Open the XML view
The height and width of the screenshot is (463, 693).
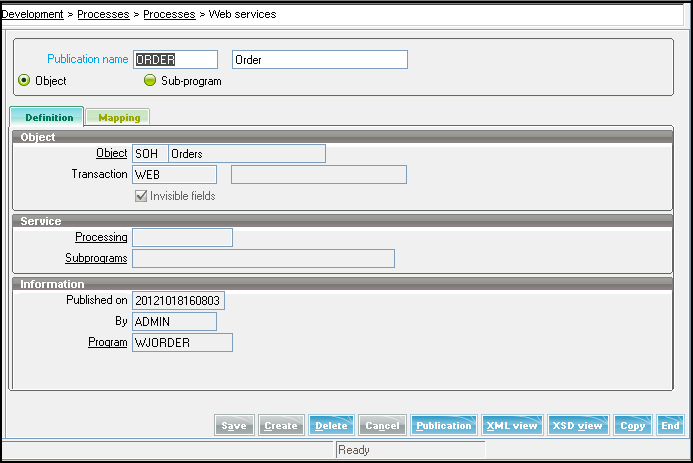(x=512, y=425)
